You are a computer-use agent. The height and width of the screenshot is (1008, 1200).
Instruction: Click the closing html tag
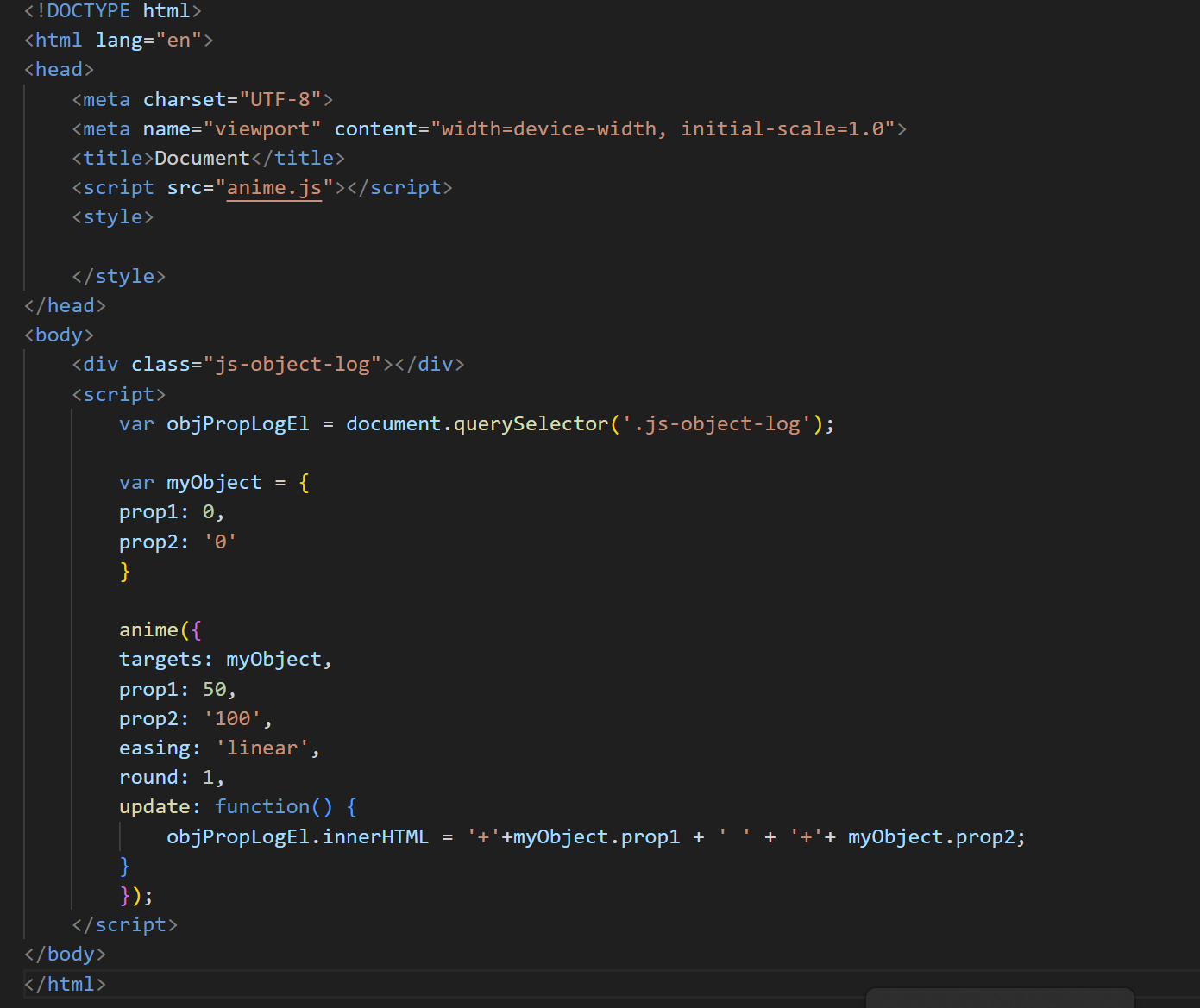pyautogui.click(x=66, y=985)
